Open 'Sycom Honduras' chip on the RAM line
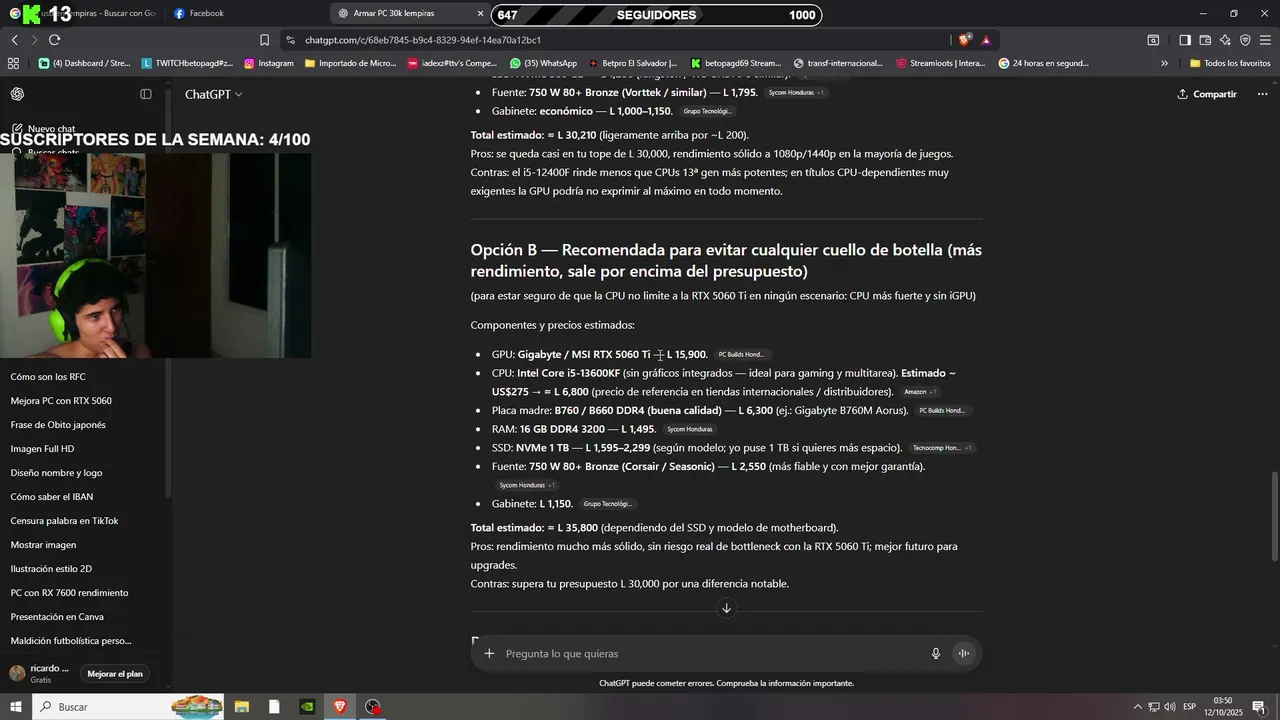The width and height of the screenshot is (1280, 720). coord(689,429)
